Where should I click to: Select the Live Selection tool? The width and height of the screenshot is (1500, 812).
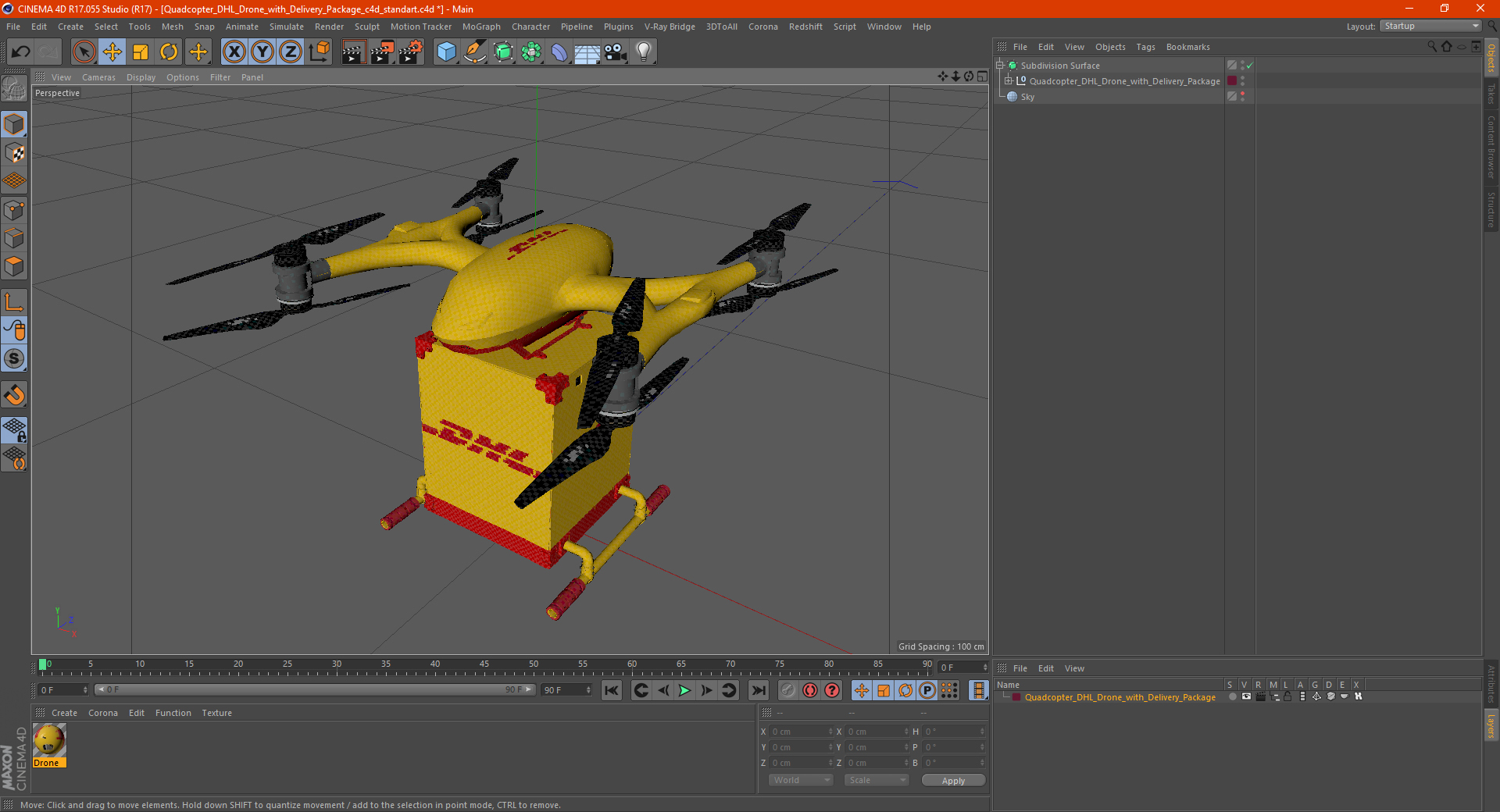84,52
